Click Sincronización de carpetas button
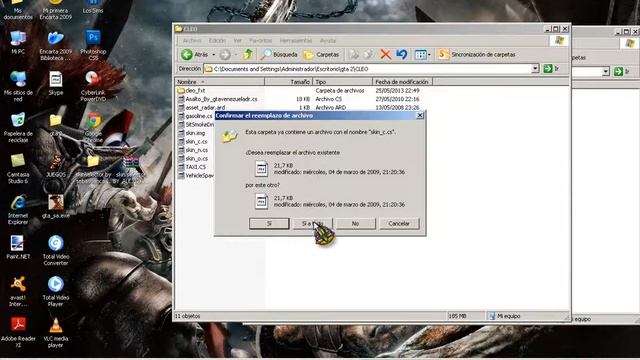 pyautogui.click(x=477, y=54)
